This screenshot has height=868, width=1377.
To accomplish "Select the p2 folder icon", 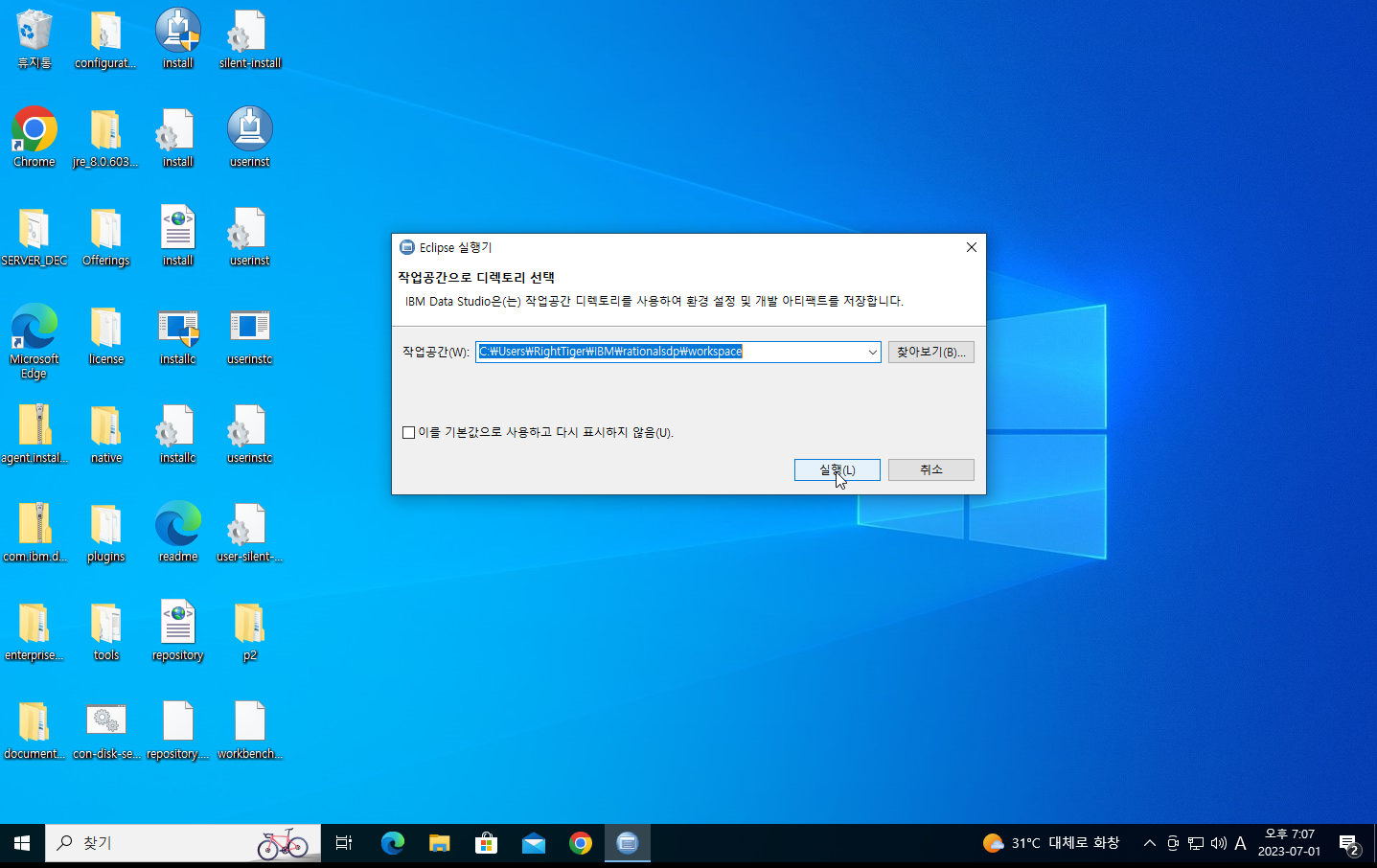I will tap(250, 631).
